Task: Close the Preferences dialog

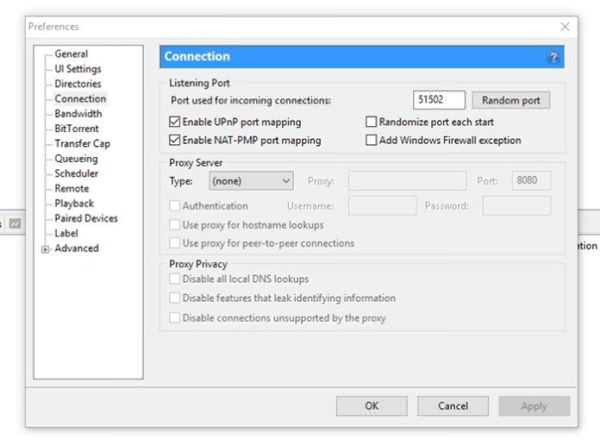Action: (565, 27)
